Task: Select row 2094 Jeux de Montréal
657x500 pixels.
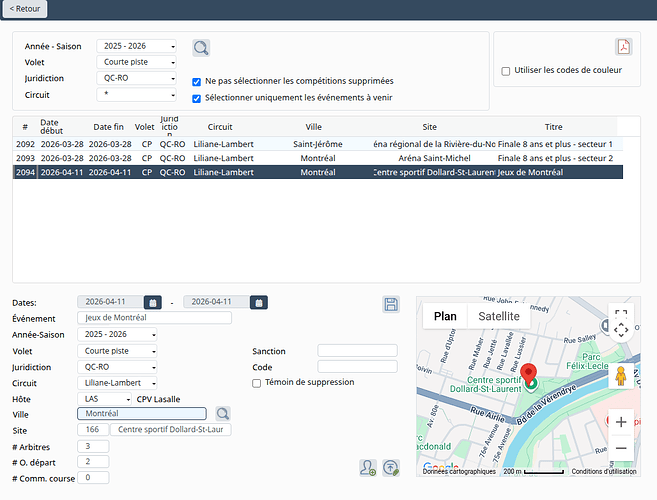Action: point(318,172)
